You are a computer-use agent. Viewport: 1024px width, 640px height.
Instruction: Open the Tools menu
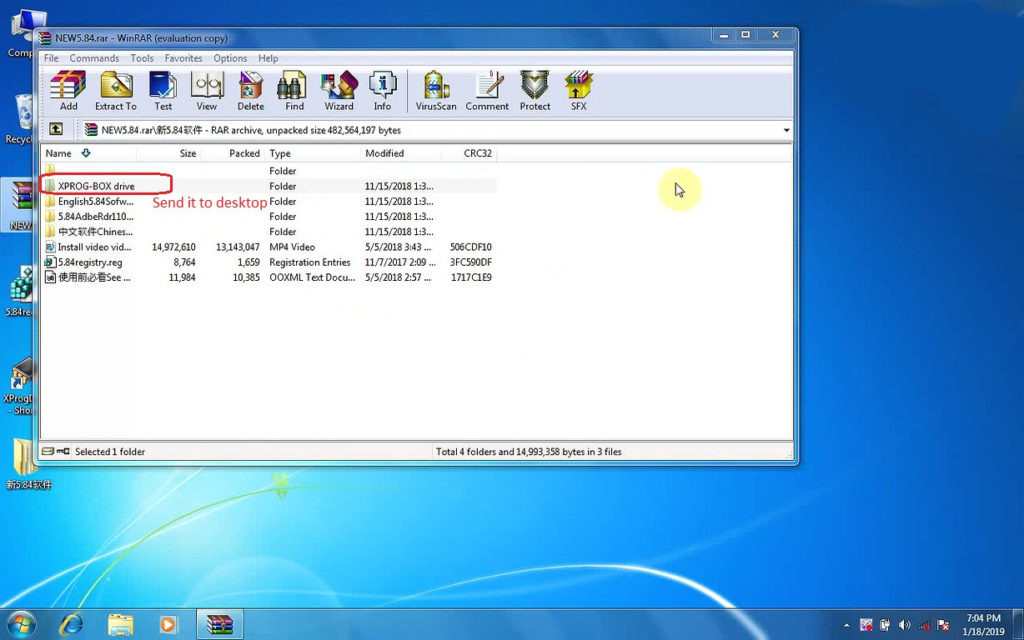[142, 58]
